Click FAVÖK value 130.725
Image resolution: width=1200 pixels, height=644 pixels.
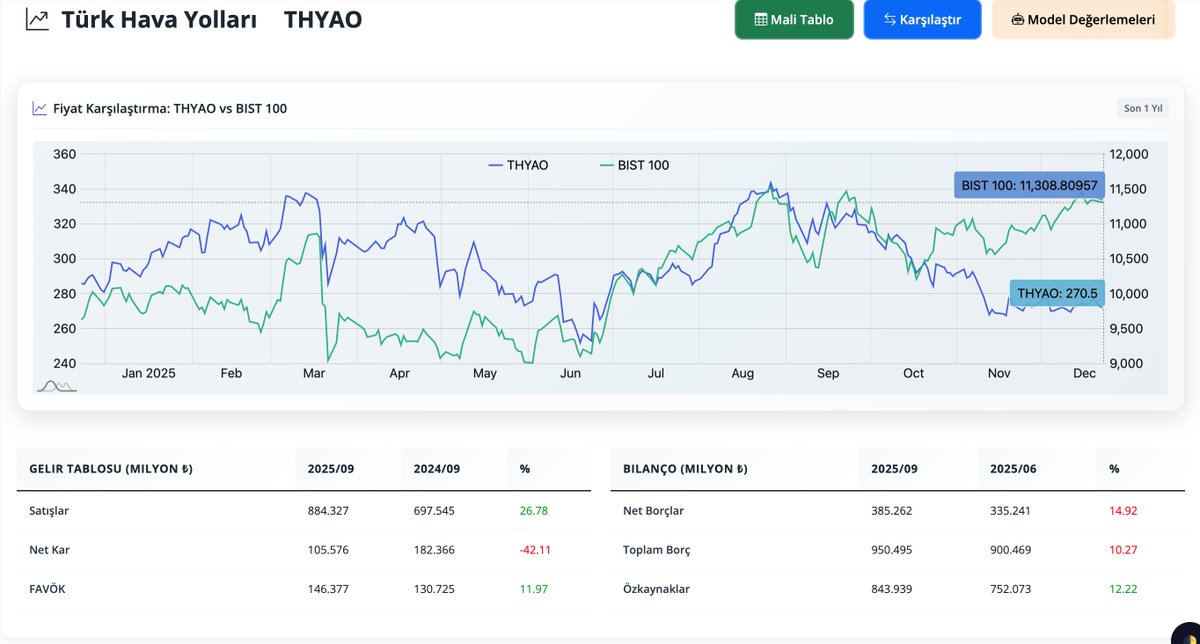tap(434, 589)
